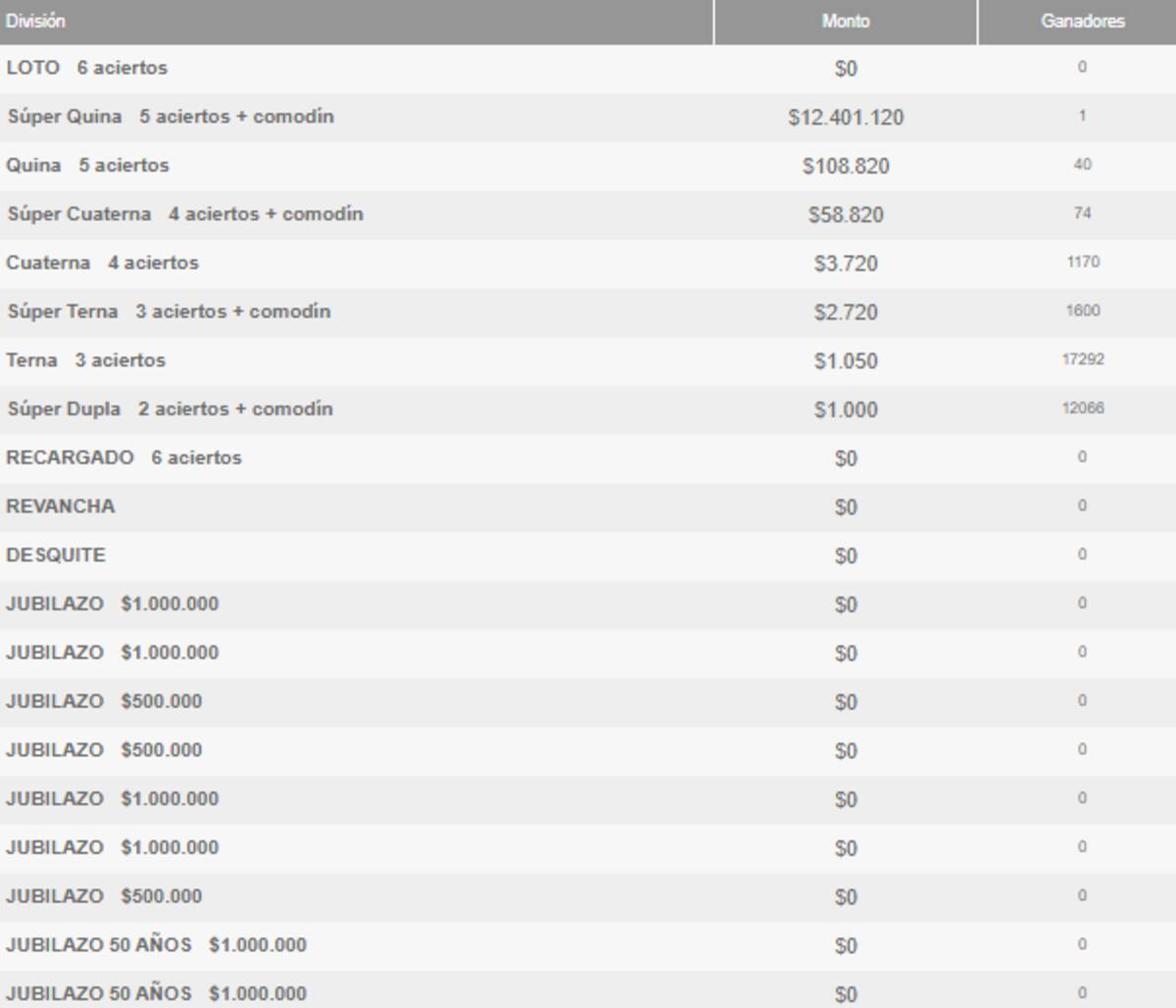Click the 17292 winners cell

1082,360
